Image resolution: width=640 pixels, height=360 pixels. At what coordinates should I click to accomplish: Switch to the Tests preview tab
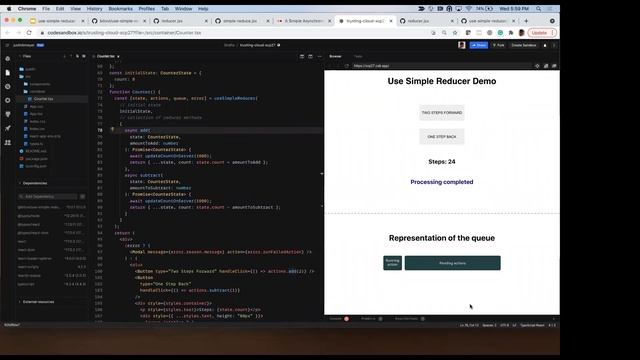[358, 56]
